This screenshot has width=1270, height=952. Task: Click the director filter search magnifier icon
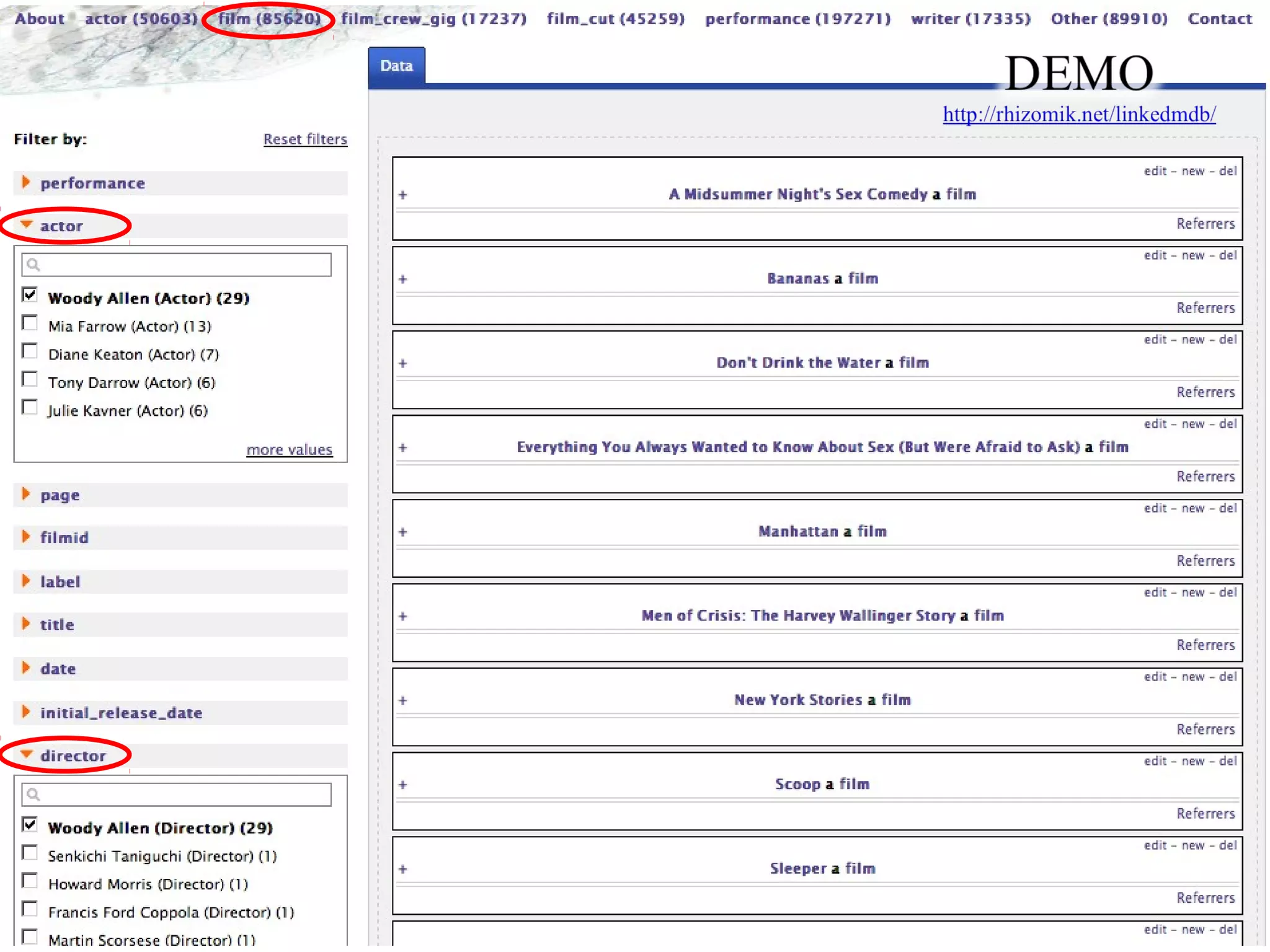34,795
